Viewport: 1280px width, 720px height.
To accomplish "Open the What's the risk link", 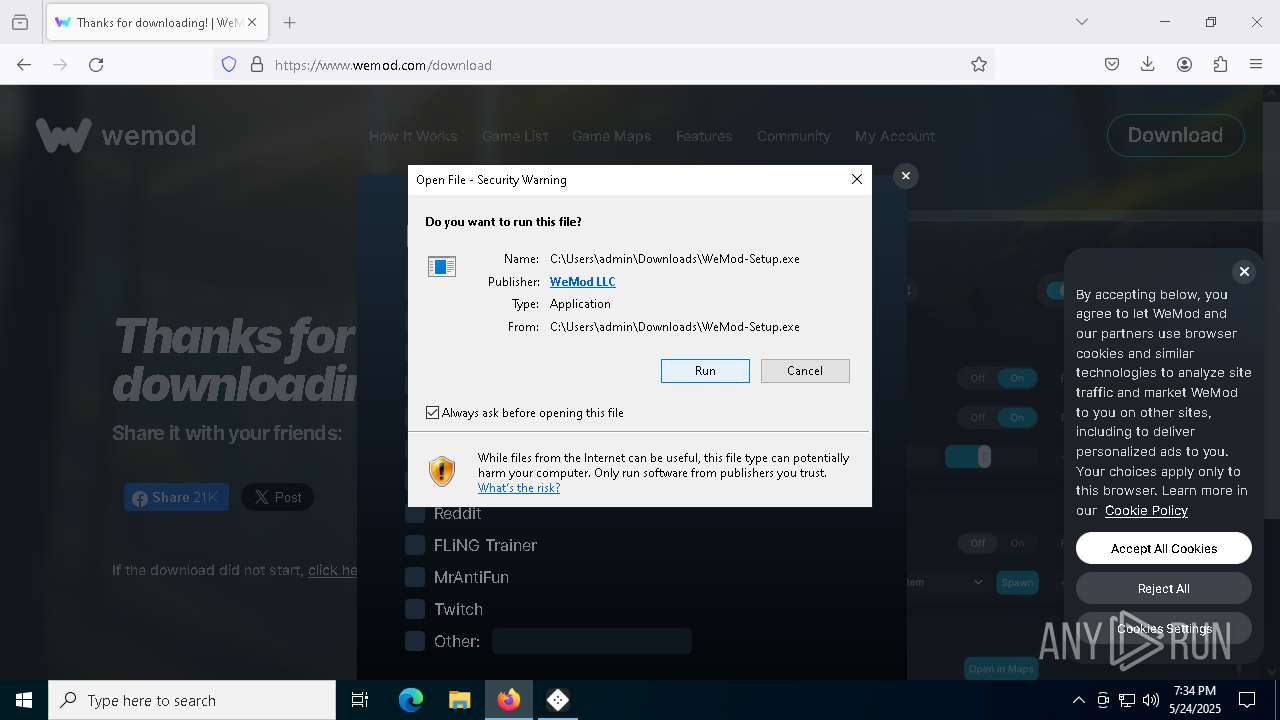I will [x=519, y=488].
